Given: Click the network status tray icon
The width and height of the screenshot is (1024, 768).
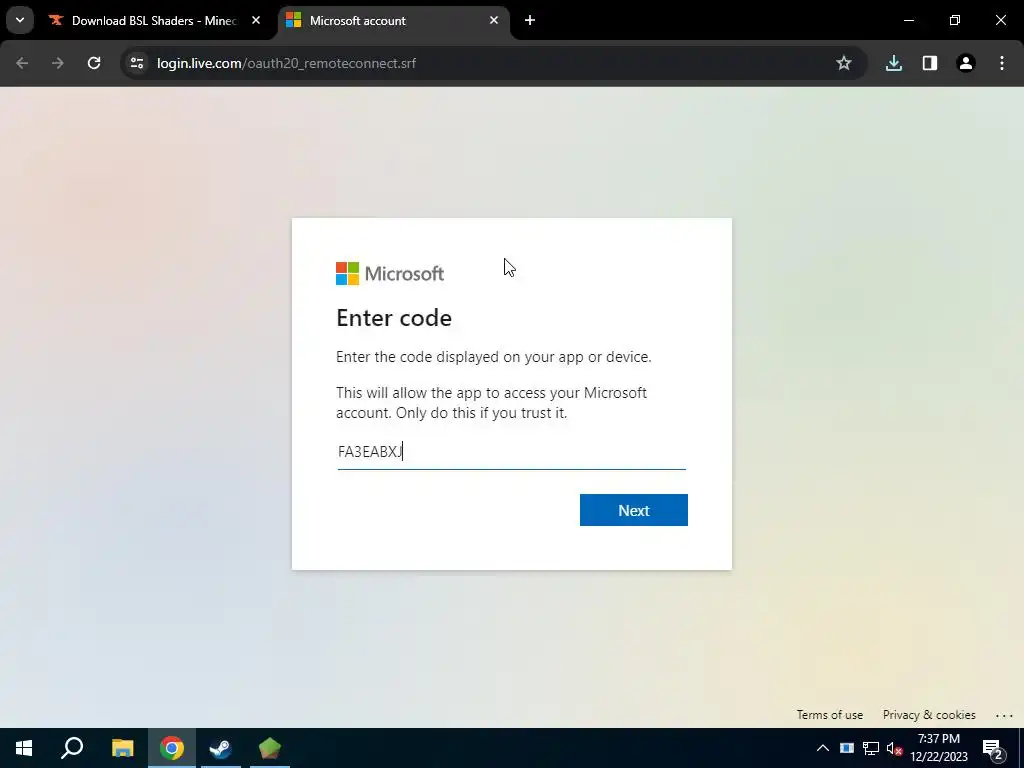Looking at the screenshot, I should (x=871, y=748).
